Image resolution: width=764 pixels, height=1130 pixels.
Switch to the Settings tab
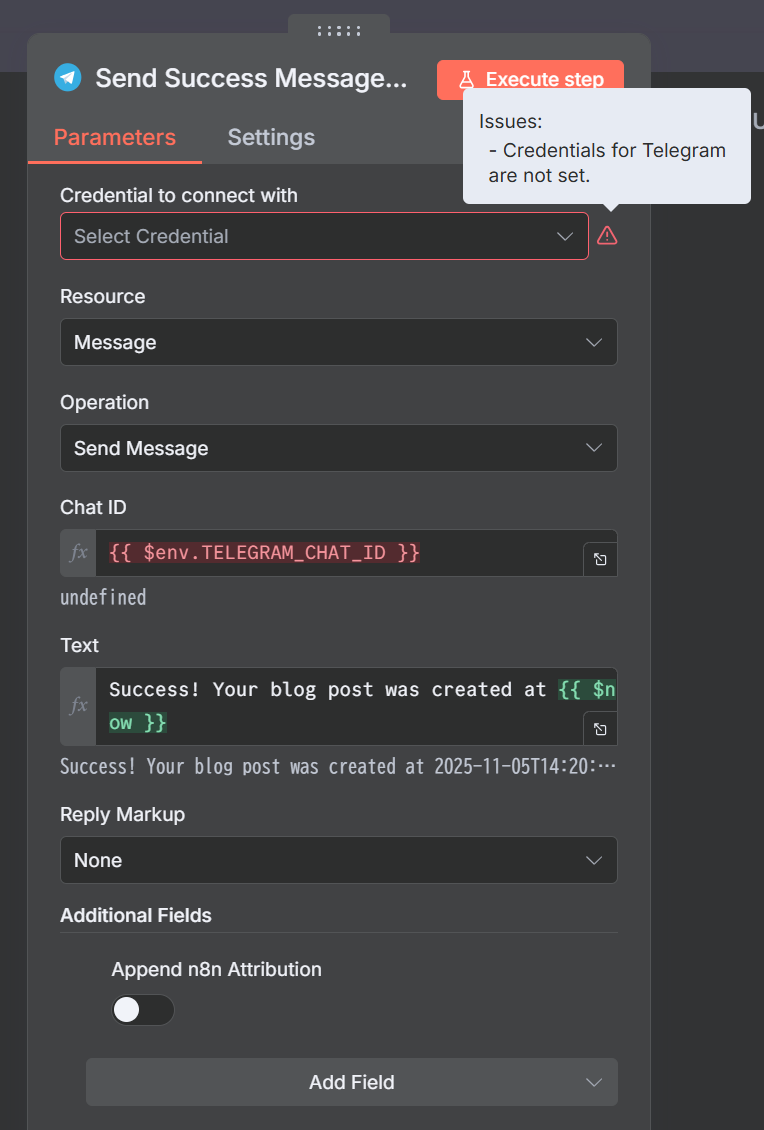point(271,137)
